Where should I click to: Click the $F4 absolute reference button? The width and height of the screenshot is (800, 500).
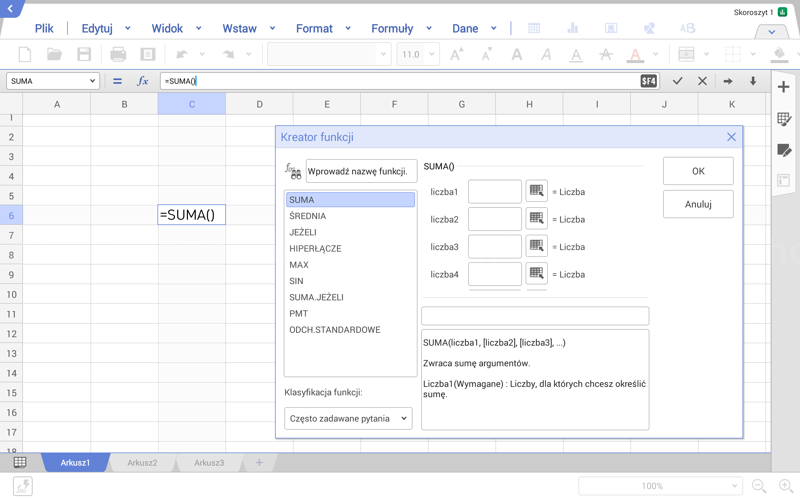[648, 81]
